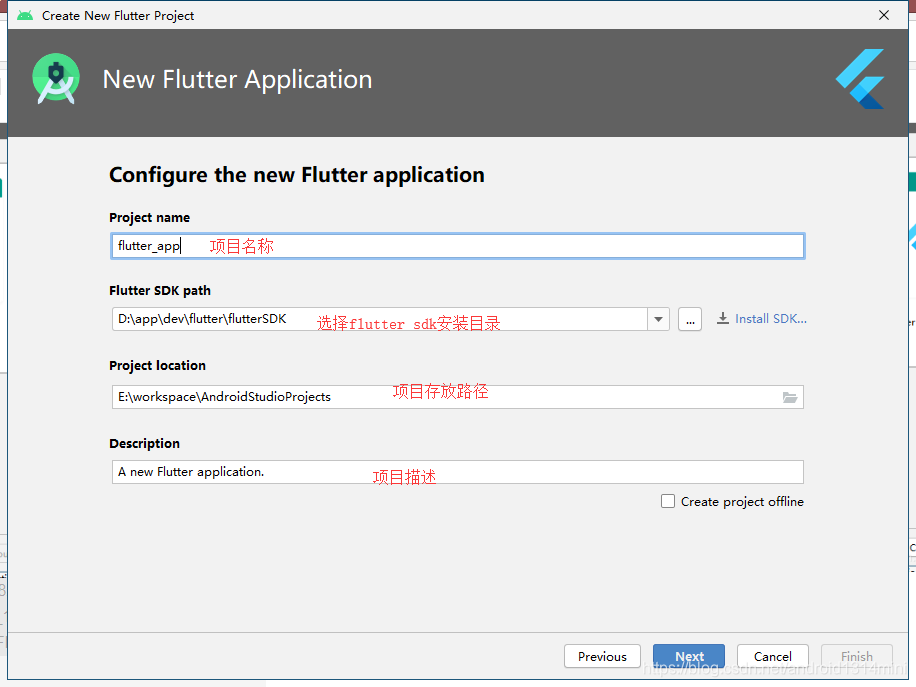This screenshot has width=916, height=687.
Task: Click the Android icon in title bar
Action: 25,16
